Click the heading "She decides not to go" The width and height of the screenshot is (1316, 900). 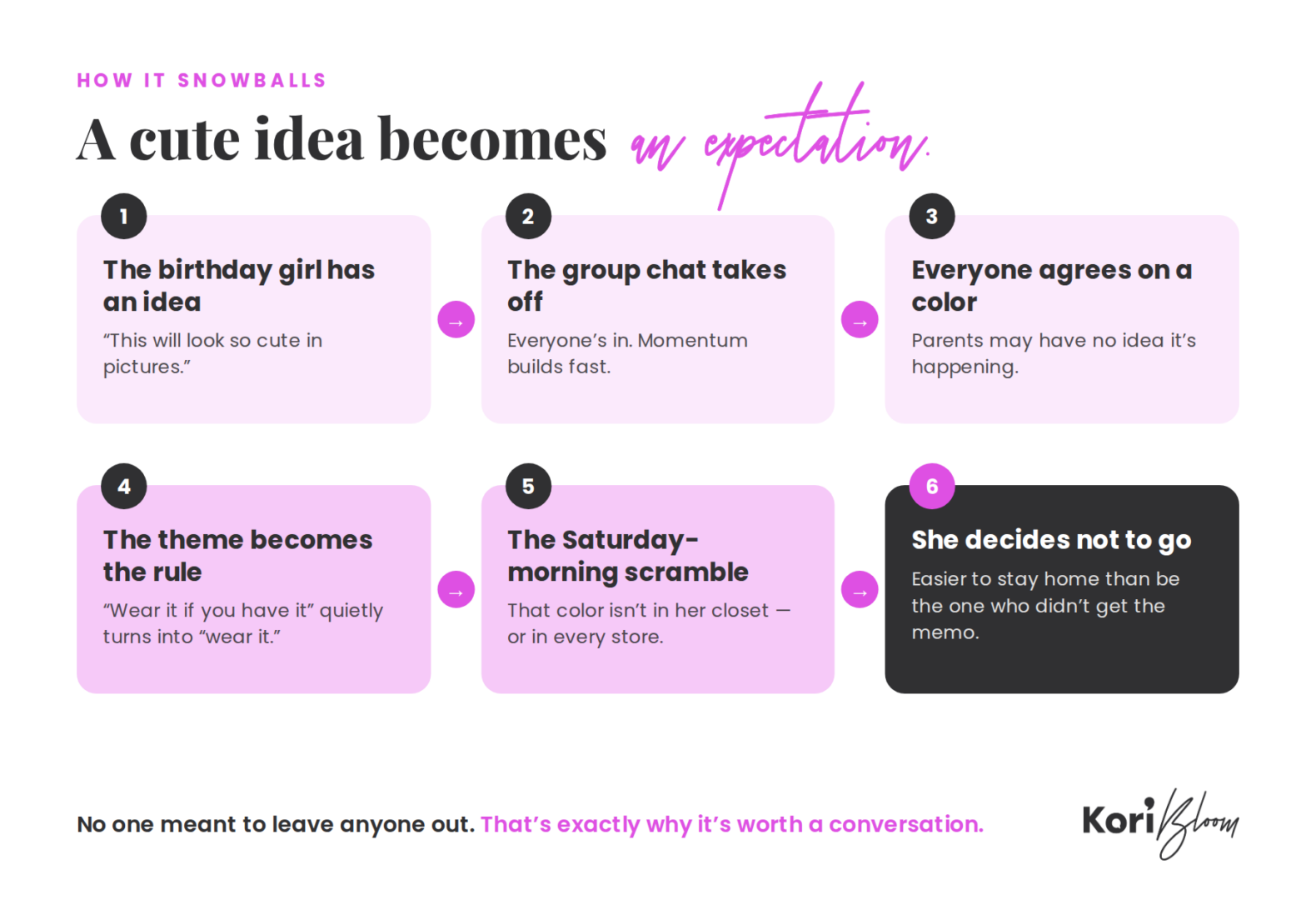[1051, 540]
